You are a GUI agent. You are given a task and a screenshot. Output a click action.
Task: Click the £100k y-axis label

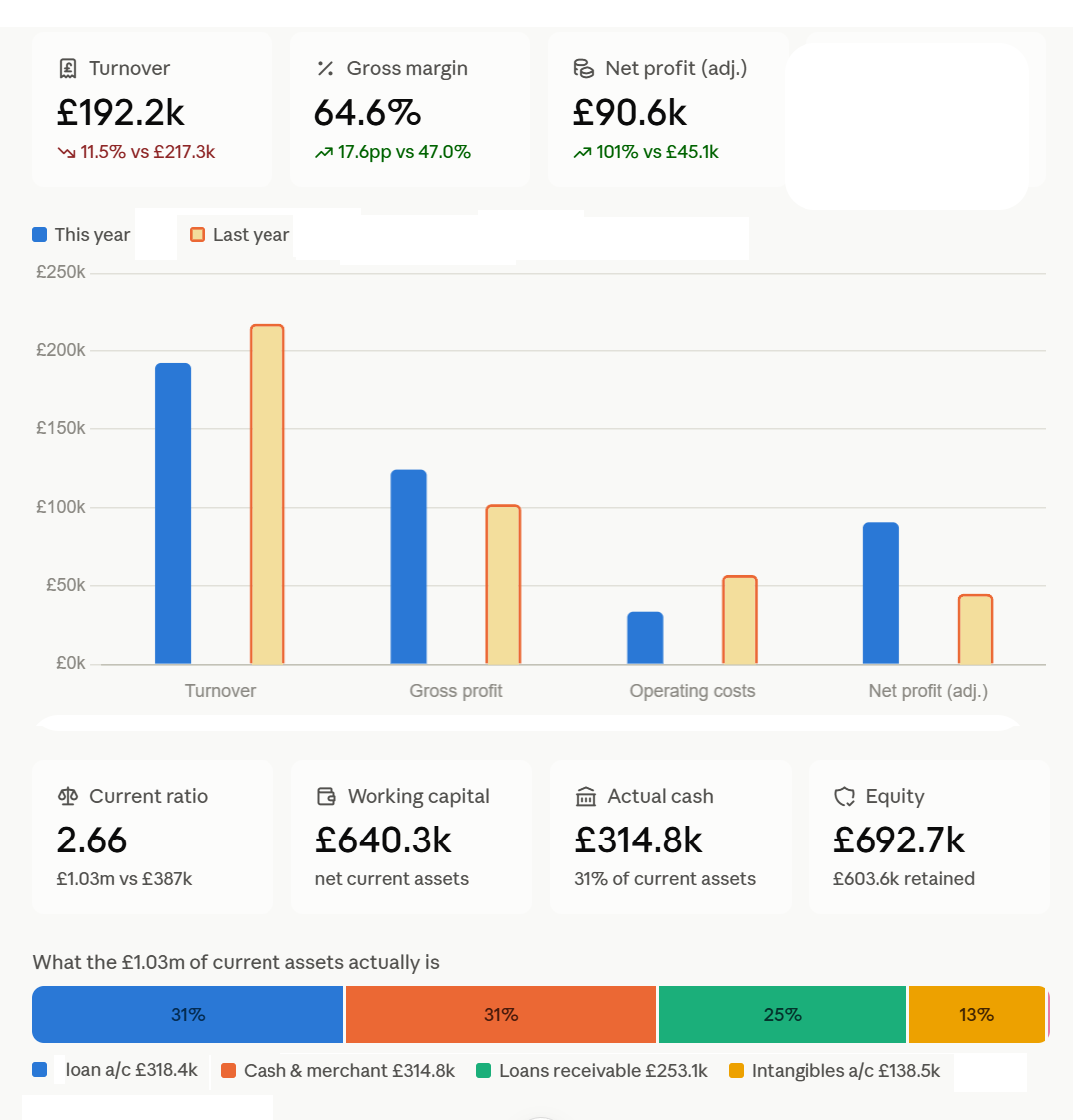click(61, 507)
